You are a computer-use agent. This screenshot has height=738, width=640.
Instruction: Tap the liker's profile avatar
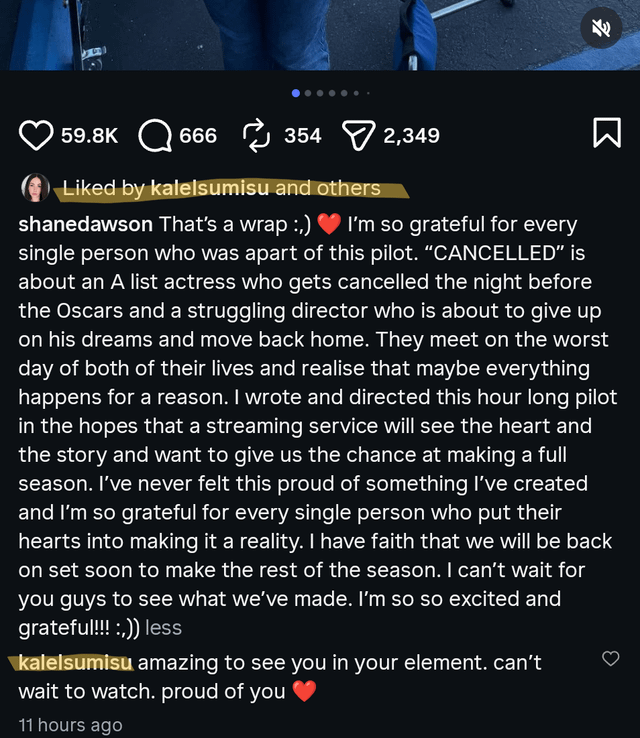(x=36, y=188)
